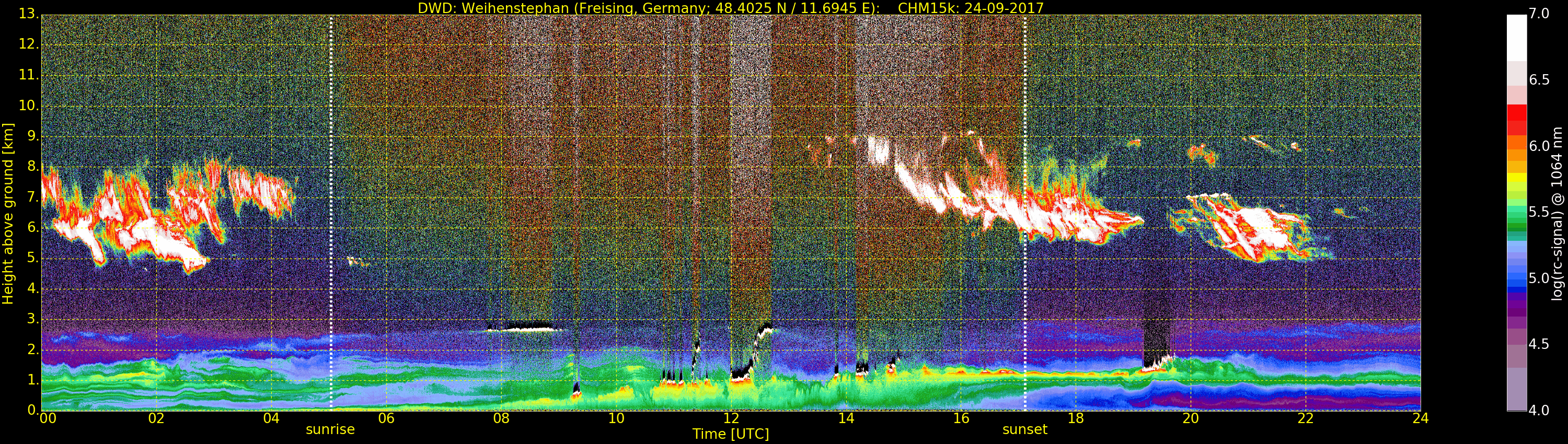Click height tick 5 on y-axis
Image resolution: width=1568 pixels, height=444 pixels.
(x=32, y=258)
